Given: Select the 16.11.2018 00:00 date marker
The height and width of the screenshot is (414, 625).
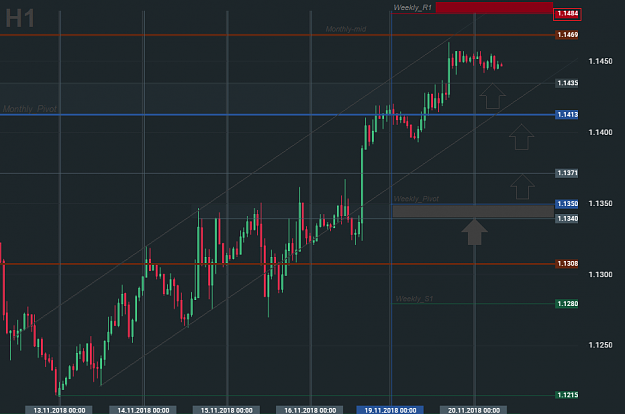Looking at the screenshot, I should [x=310, y=410].
